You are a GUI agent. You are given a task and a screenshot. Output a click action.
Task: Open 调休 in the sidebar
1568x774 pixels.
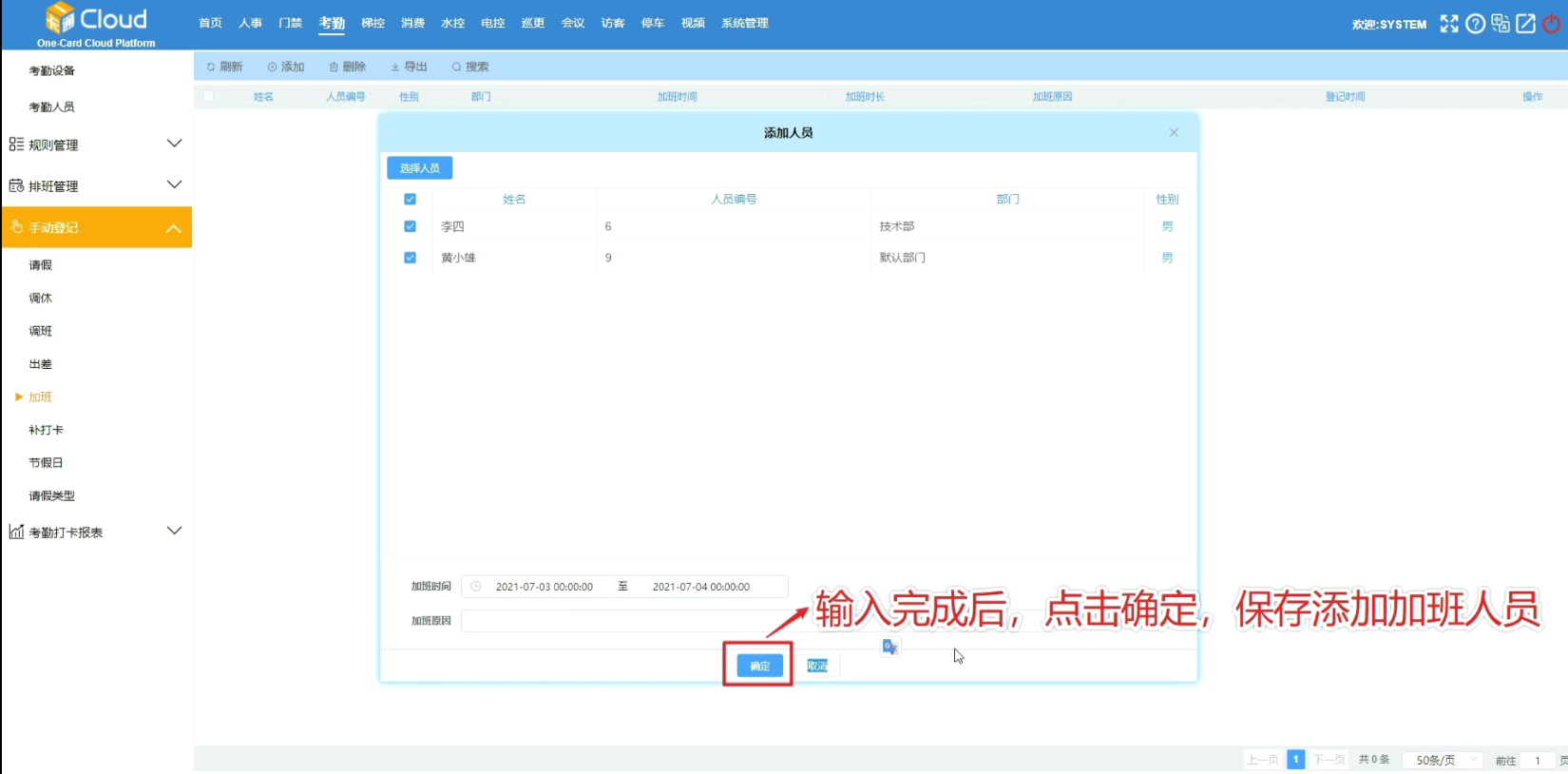(x=40, y=298)
